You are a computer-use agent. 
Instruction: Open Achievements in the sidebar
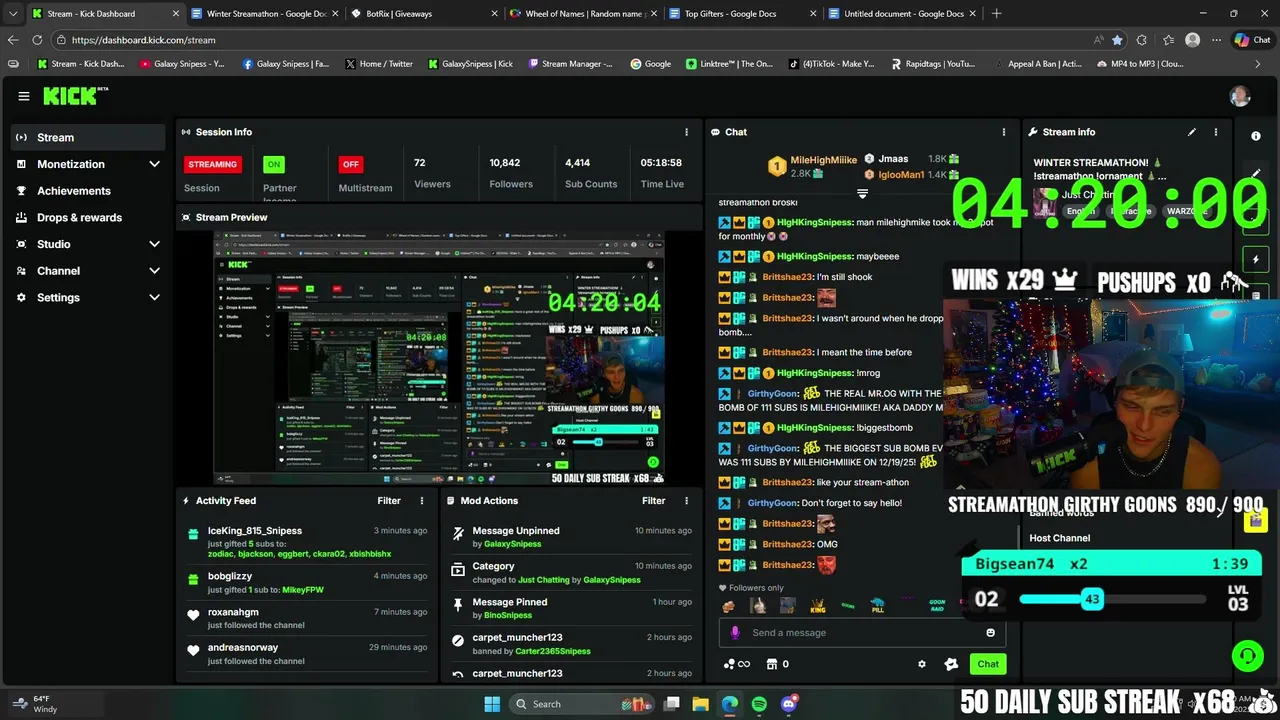(88, 191)
